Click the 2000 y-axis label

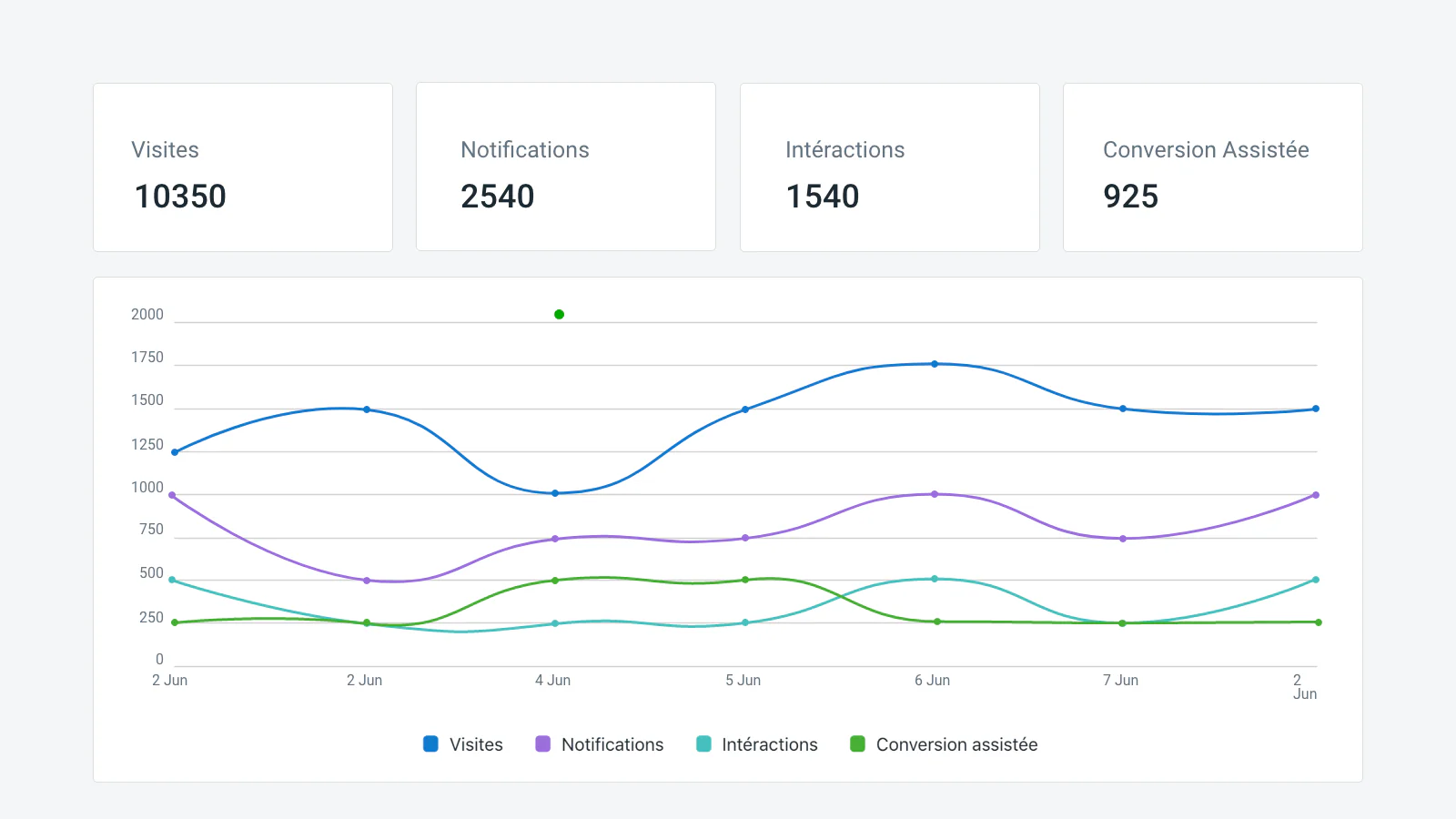pyautogui.click(x=147, y=315)
